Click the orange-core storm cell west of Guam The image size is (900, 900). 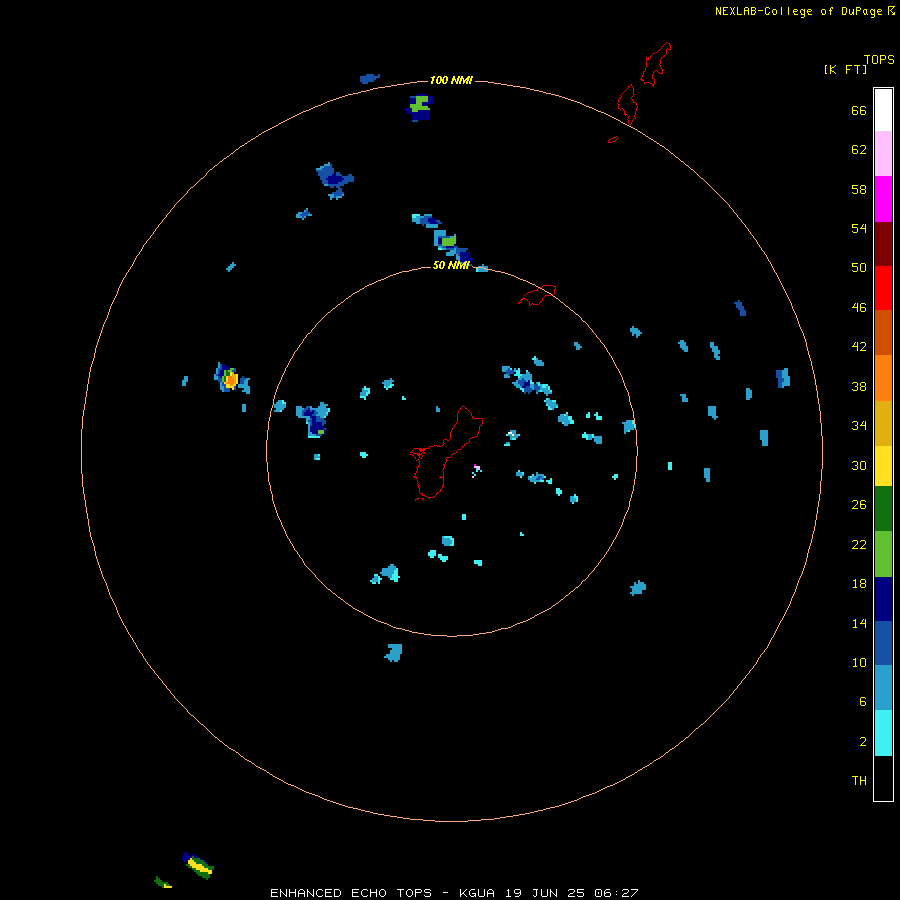(231, 380)
